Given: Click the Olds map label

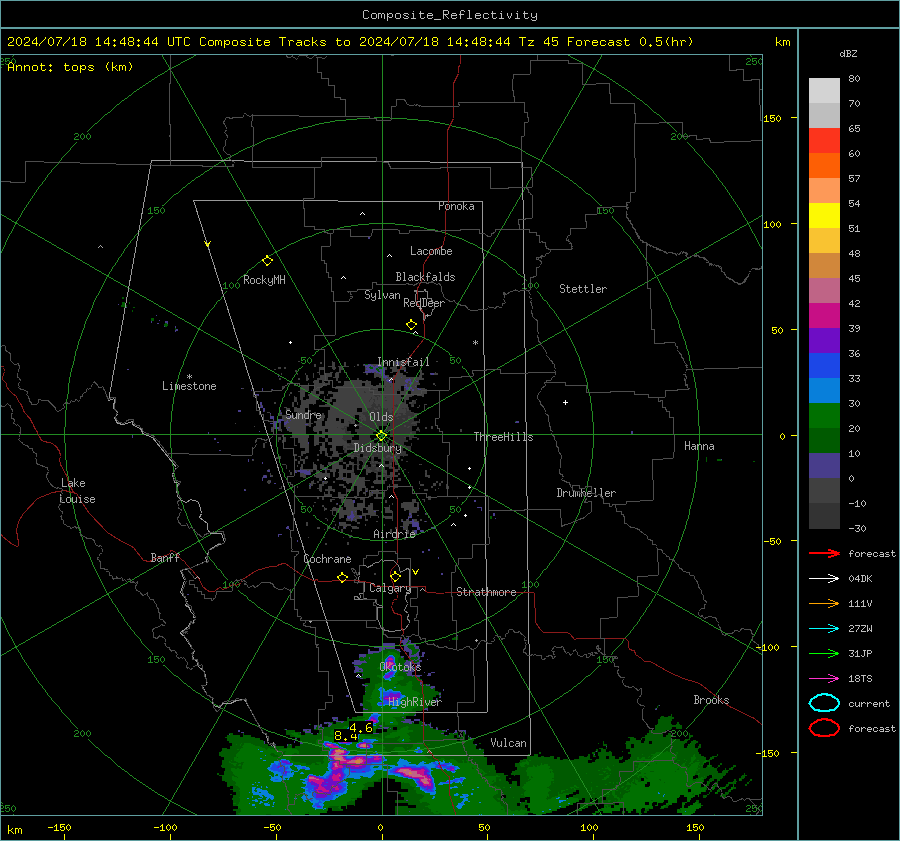Looking at the screenshot, I should point(381,417).
